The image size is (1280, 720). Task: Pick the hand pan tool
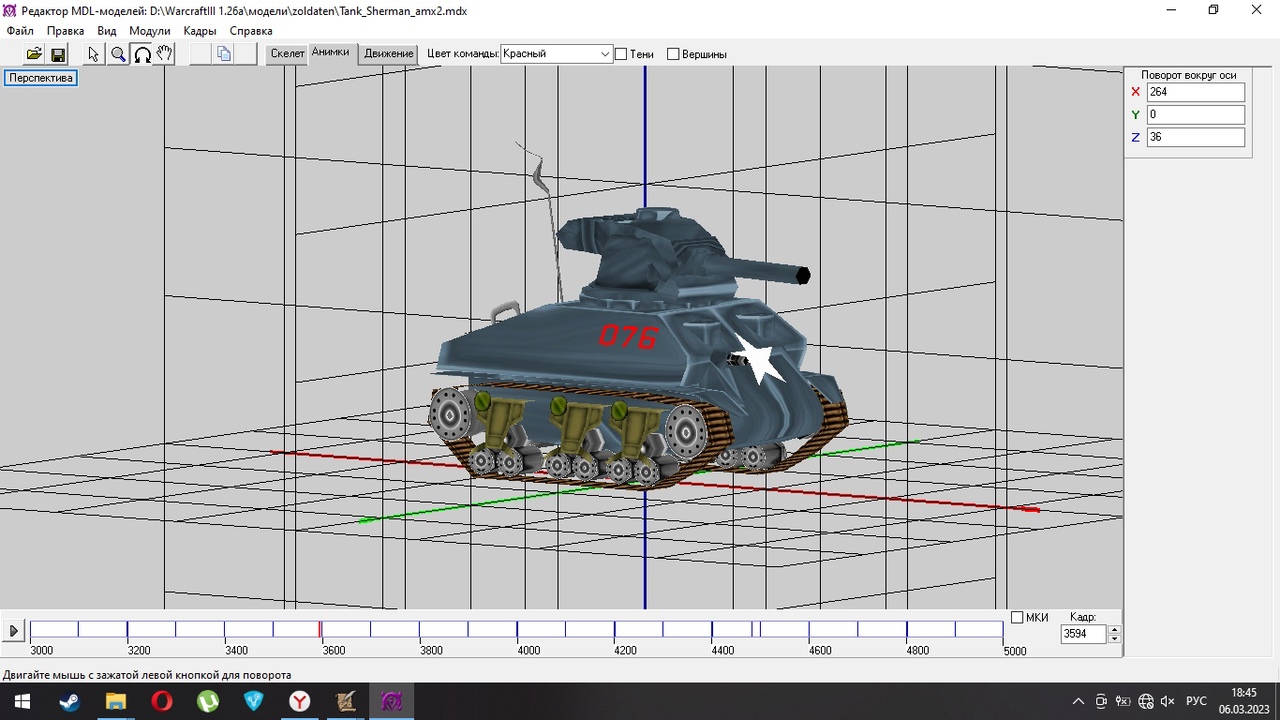(165, 54)
